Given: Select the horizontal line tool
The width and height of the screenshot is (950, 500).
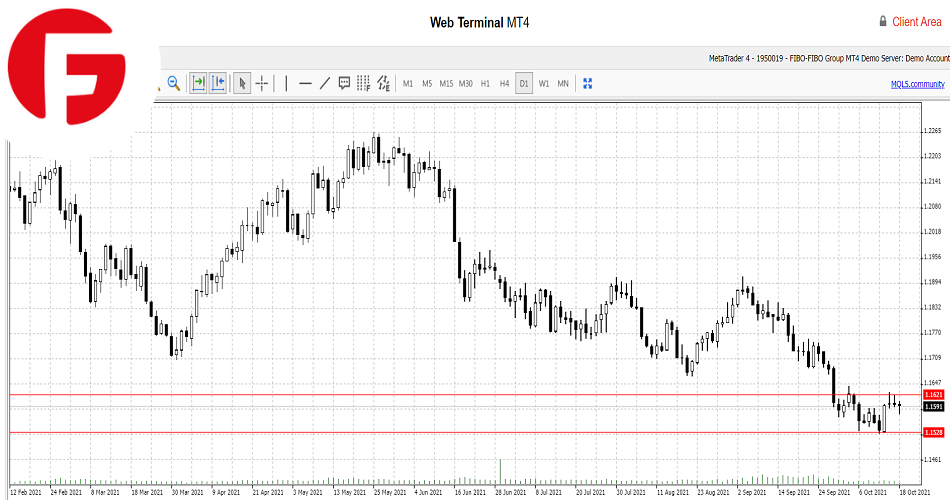Looking at the screenshot, I should pos(306,84).
